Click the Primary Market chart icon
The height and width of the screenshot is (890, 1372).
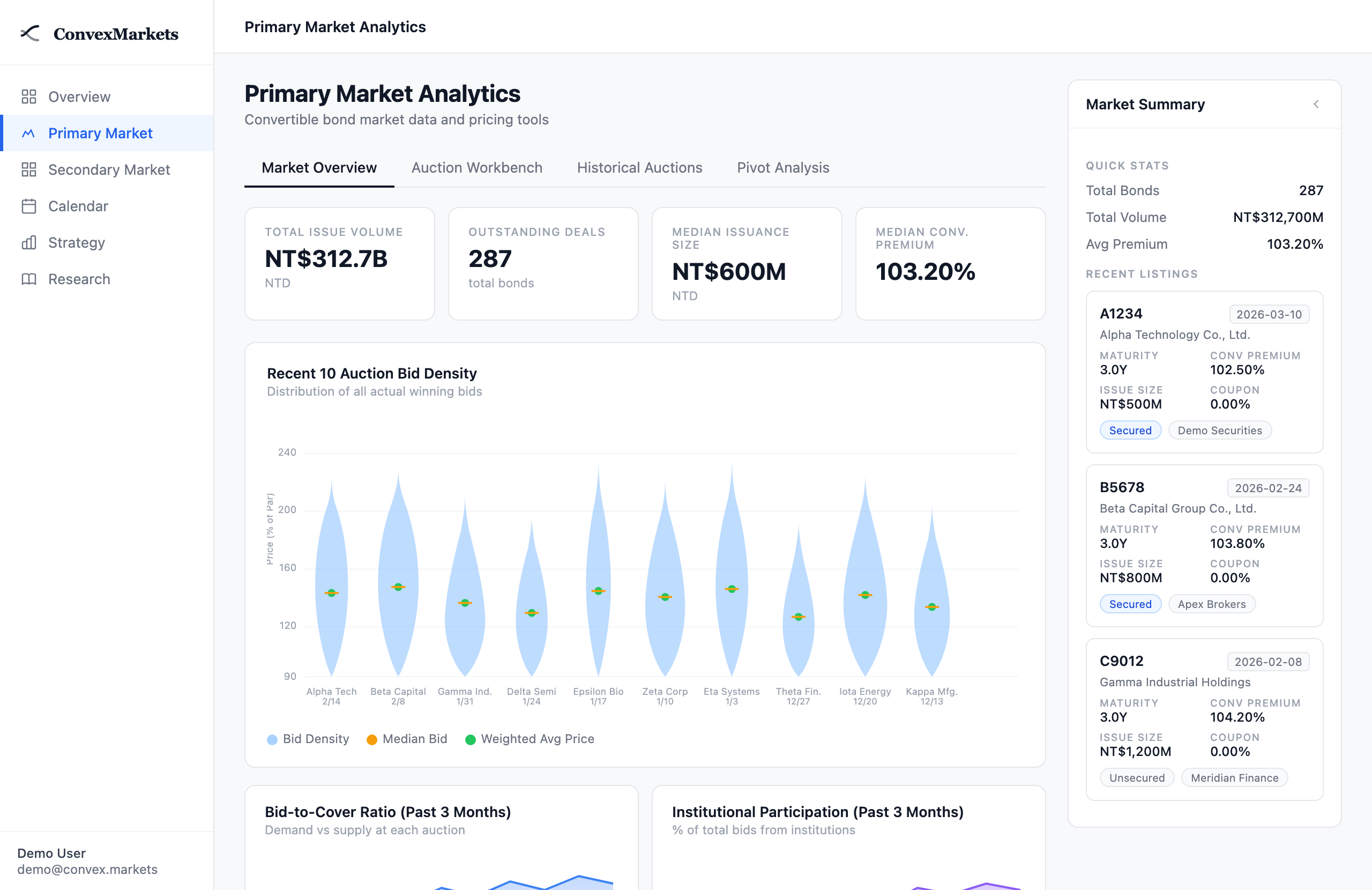coord(29,133)
